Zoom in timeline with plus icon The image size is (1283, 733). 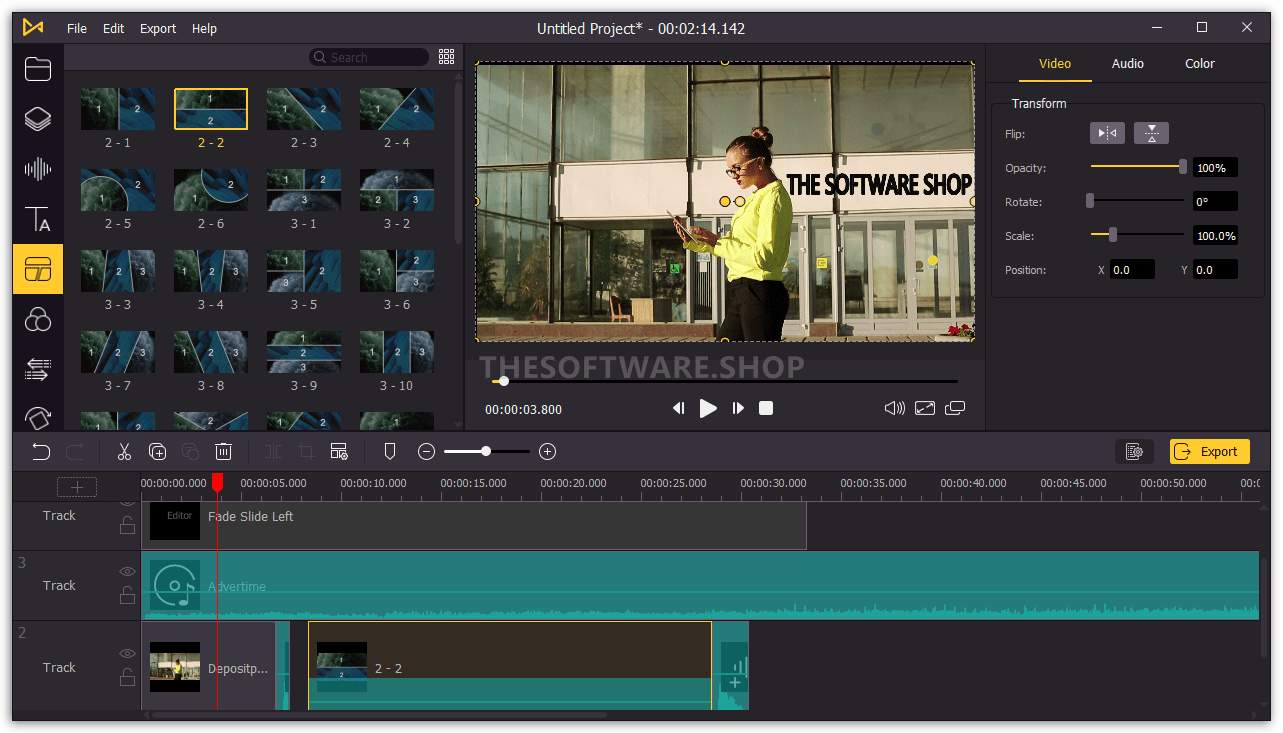point(547,452)
